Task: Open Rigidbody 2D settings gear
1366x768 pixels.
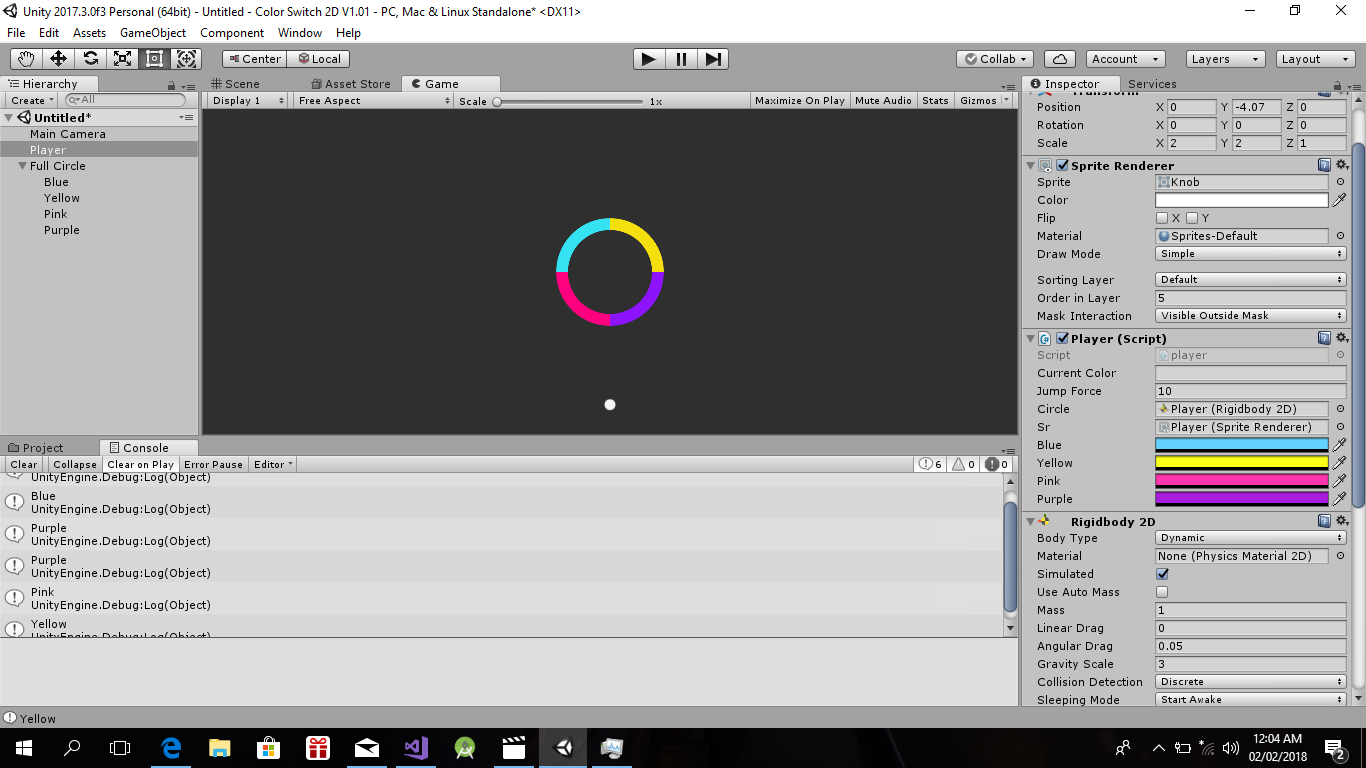Action: [x=1342, y=521]
